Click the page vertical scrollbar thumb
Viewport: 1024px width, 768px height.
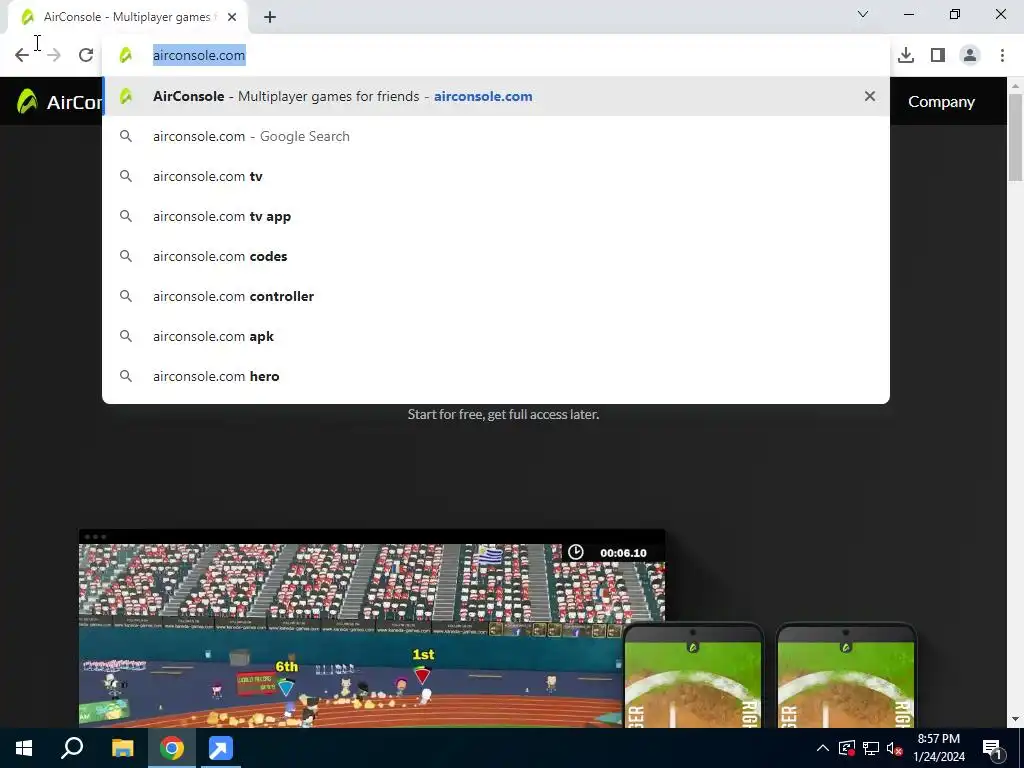point(1016,137)
